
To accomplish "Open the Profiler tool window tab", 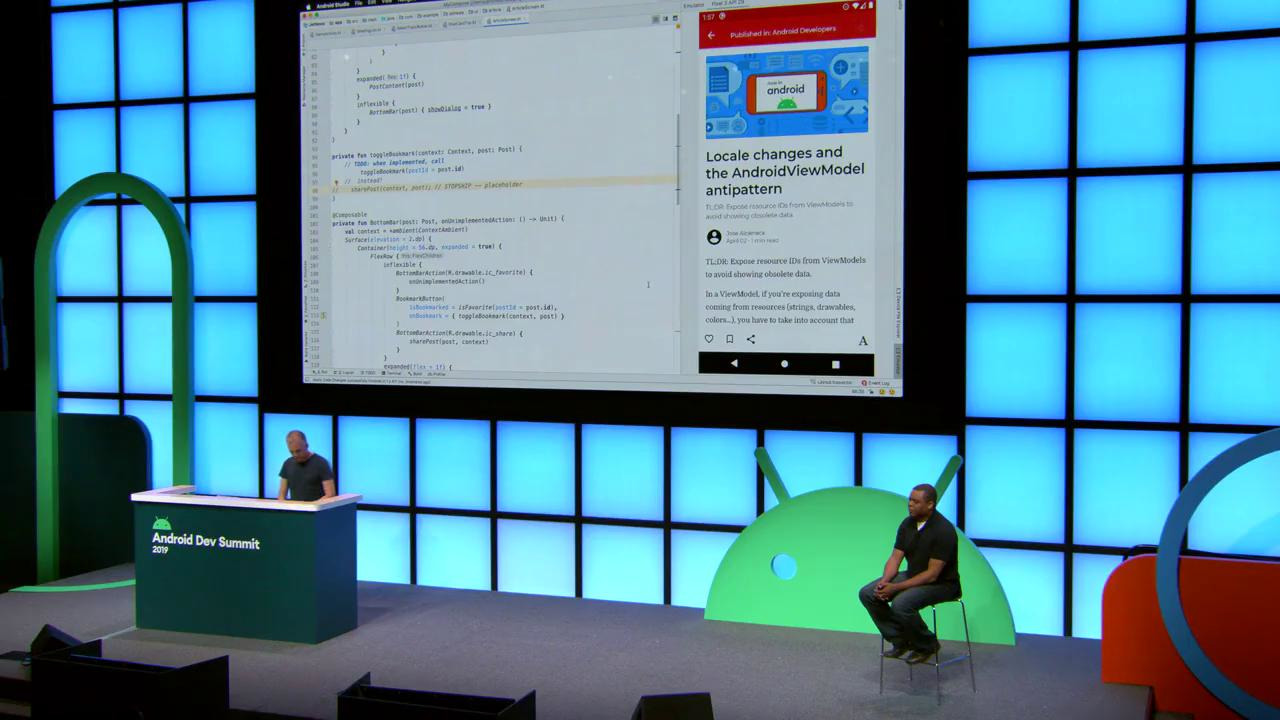I will click(436, 374).
